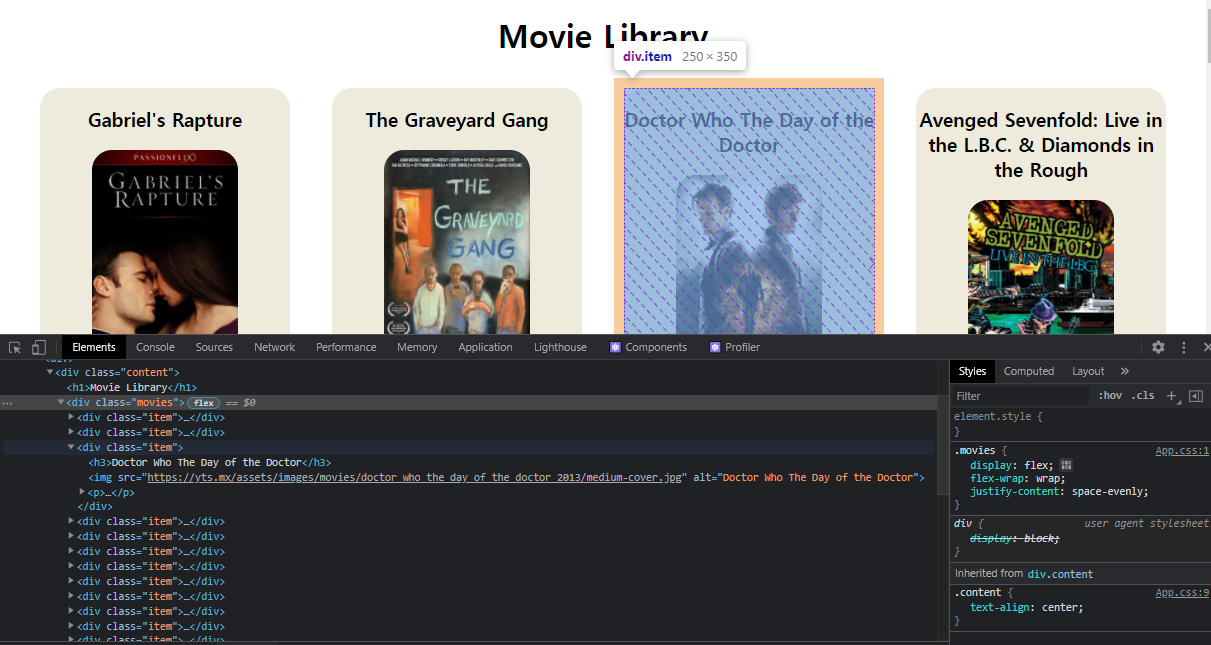This screenshot has width=1211, height=645.
Task: Toggle the .cls element classes panel
Action: pos(1143,395)
